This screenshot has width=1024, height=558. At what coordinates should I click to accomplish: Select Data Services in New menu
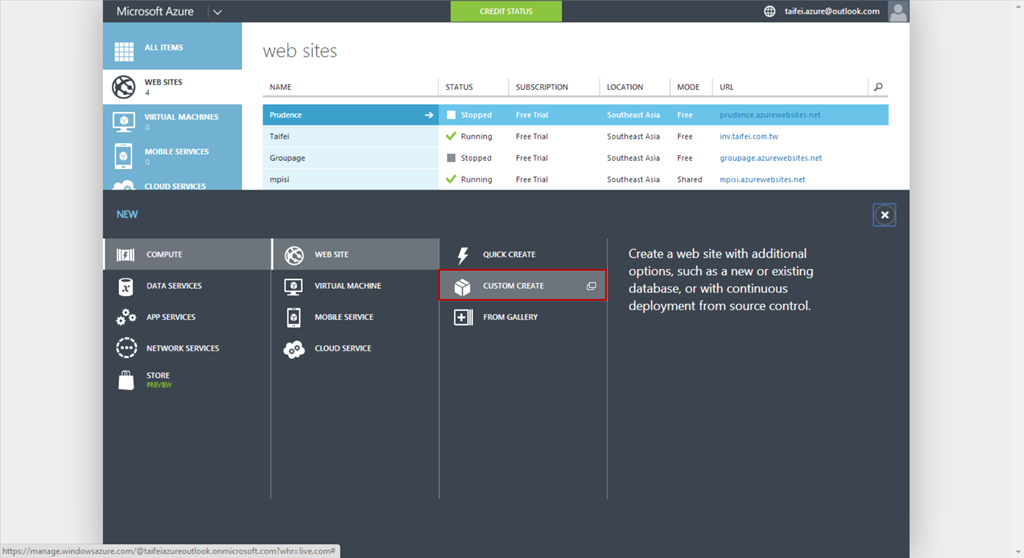[187, 286]
